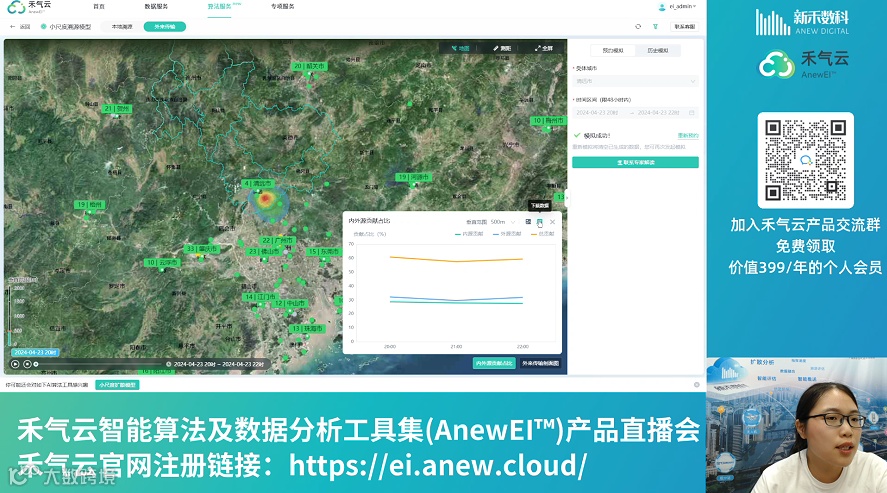Image resolution: width=887 pixels, height=493 pixels.
Task: Click the green 联系专家解读 button
Action: (x=635, y=162)
